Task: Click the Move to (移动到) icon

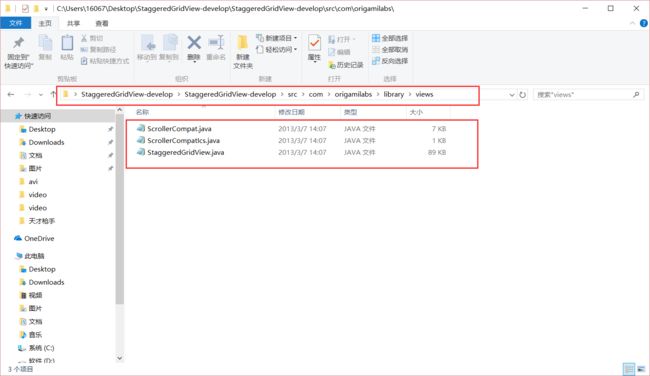Action: [147, 43]
